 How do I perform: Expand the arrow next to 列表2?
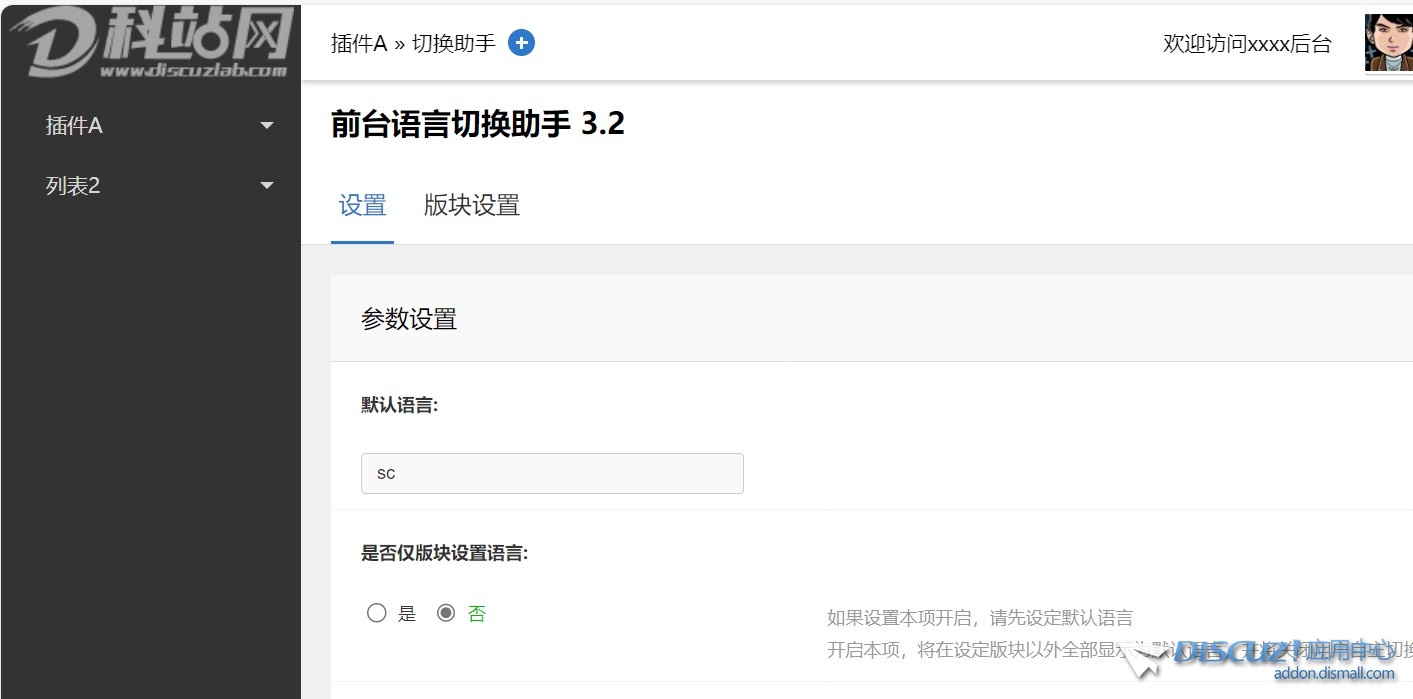266,186
